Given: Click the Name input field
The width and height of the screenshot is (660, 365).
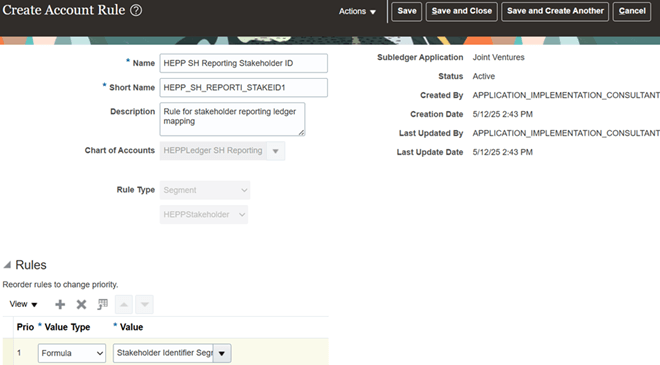Looking at the screenshot, I should coord(243,63).
